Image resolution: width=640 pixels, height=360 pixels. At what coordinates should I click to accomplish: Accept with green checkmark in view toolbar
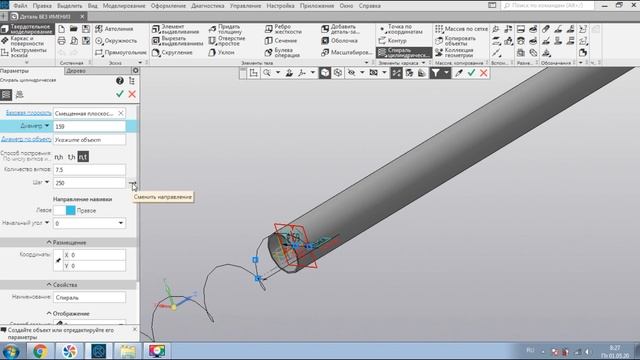click(x=471, y=73)
